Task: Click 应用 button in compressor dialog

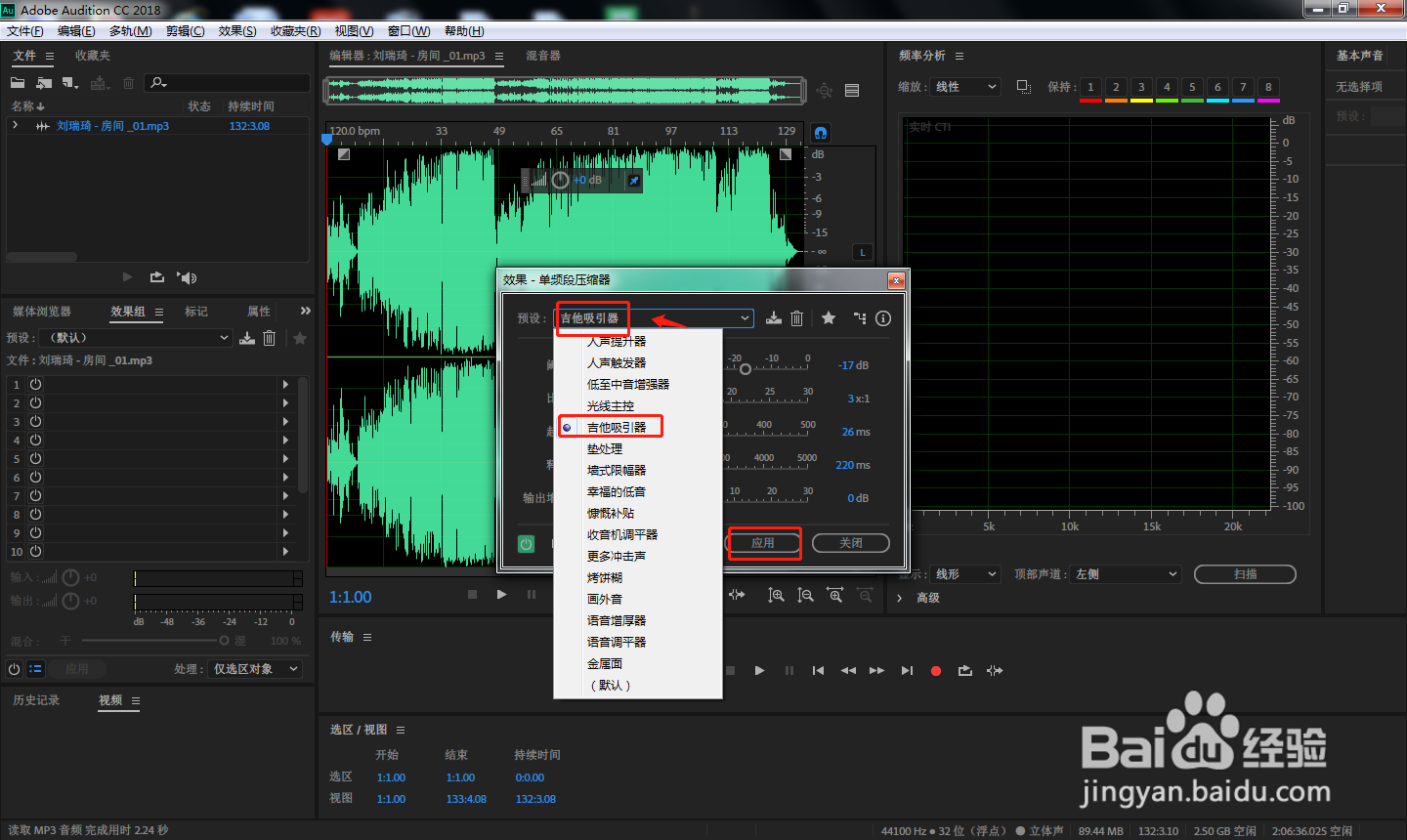Action: (x=763, y=543)
